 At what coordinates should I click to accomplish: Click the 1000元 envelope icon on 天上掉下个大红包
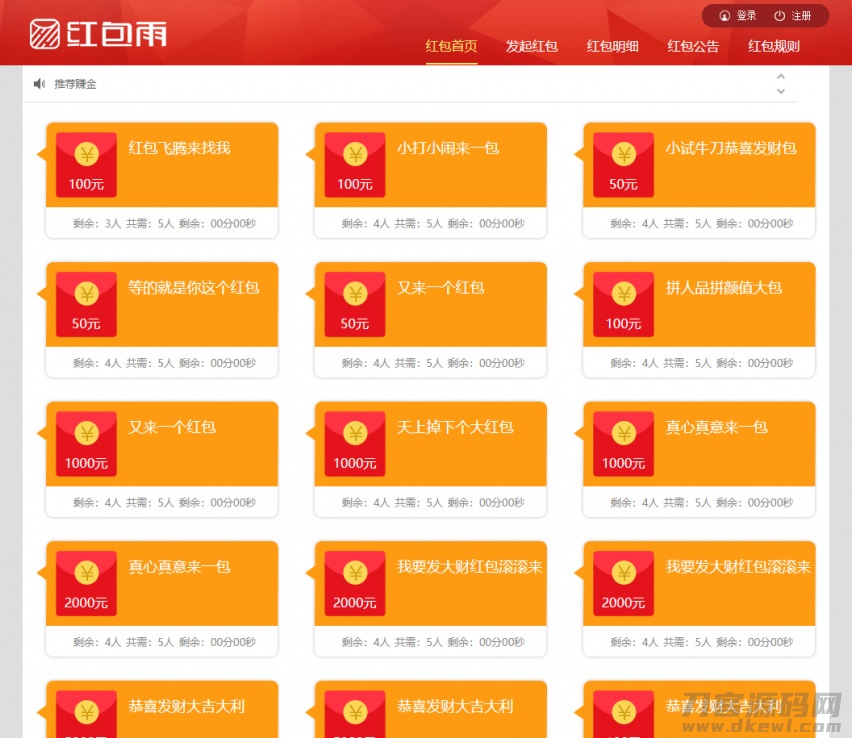[x=354, y=444]
